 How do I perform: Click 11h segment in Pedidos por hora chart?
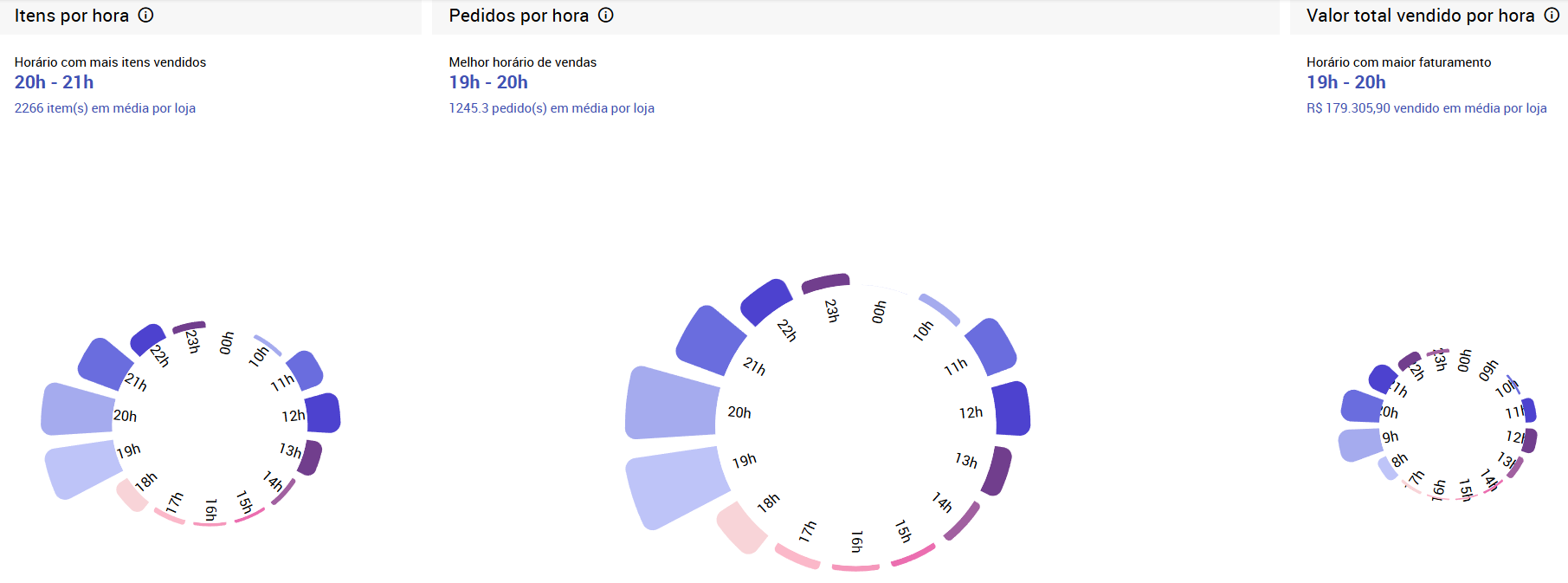point(991,347)
